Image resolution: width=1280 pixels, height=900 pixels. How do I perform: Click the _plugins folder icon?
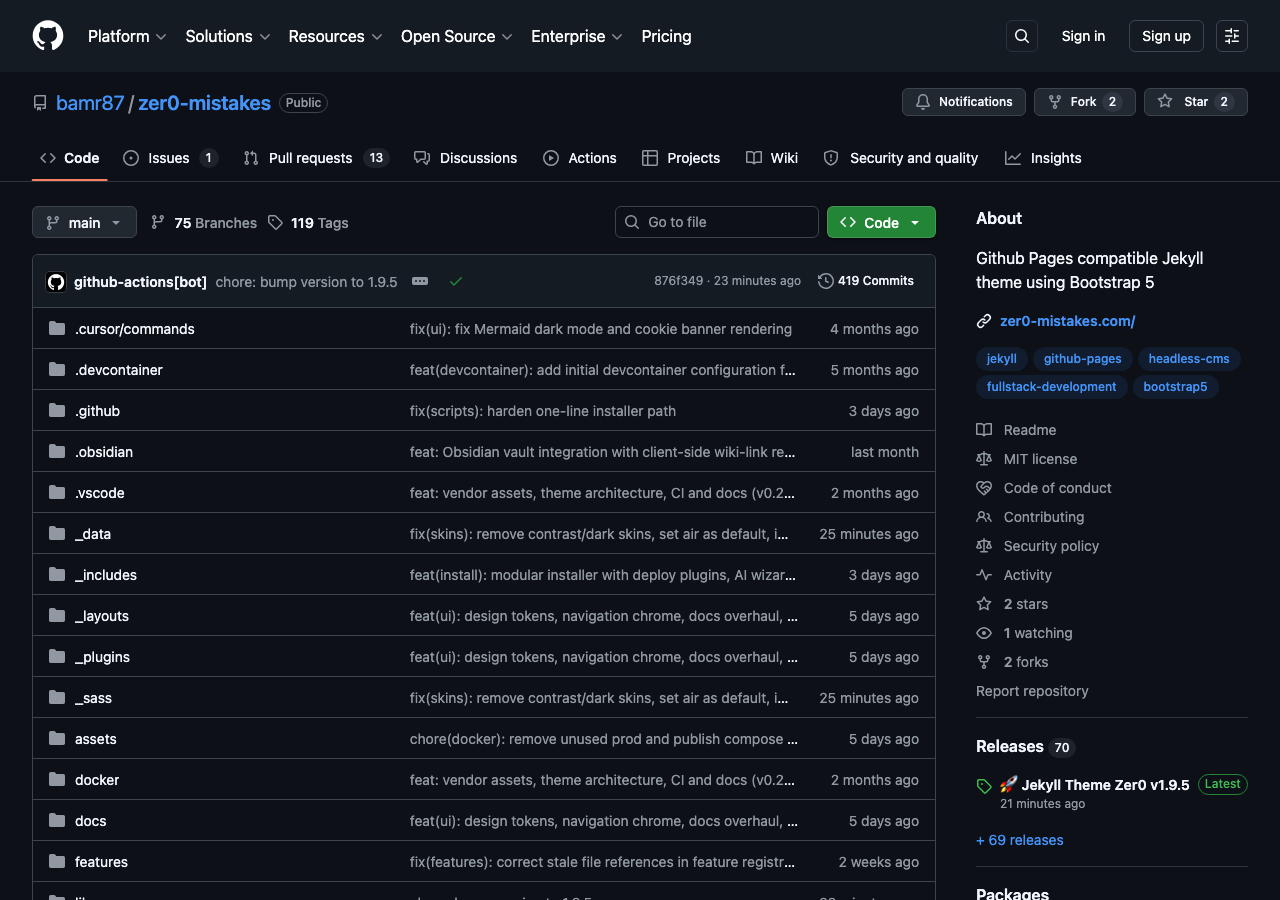[x=57, y=657]
